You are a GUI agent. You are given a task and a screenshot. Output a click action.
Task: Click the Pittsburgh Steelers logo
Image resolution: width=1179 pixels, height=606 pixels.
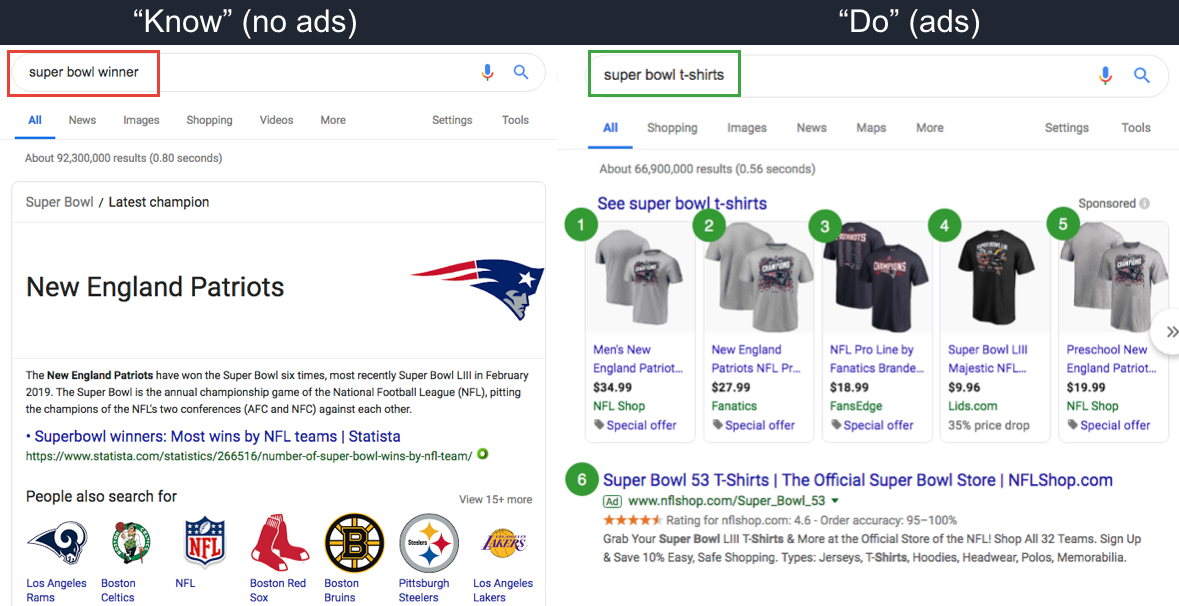(428, 545)
